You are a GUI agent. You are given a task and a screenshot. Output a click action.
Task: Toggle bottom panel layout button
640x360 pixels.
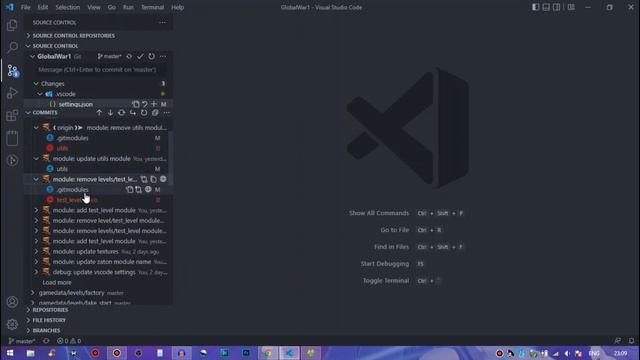coord(546,7)
